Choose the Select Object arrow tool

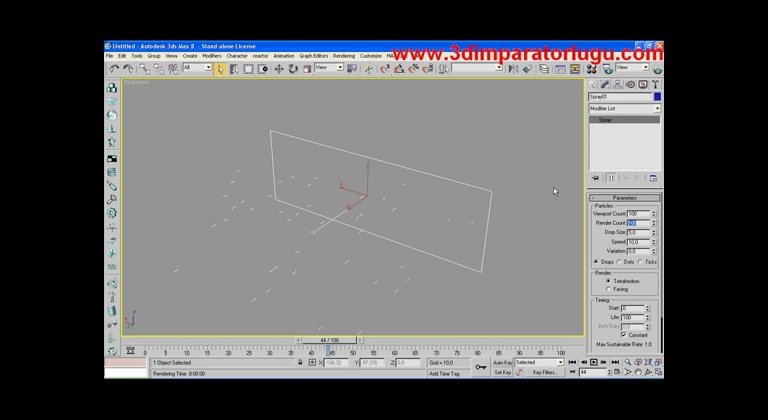tap(220, 69)
